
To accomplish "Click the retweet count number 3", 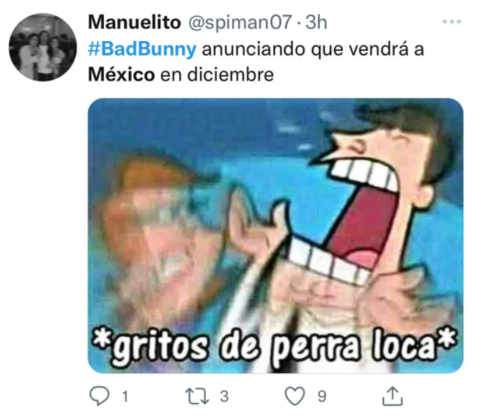I will click(x=224, y=396).
